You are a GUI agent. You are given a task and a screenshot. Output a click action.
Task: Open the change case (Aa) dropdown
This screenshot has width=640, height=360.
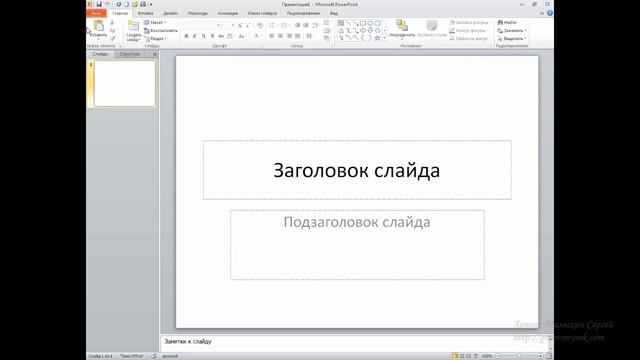(242, 36)
